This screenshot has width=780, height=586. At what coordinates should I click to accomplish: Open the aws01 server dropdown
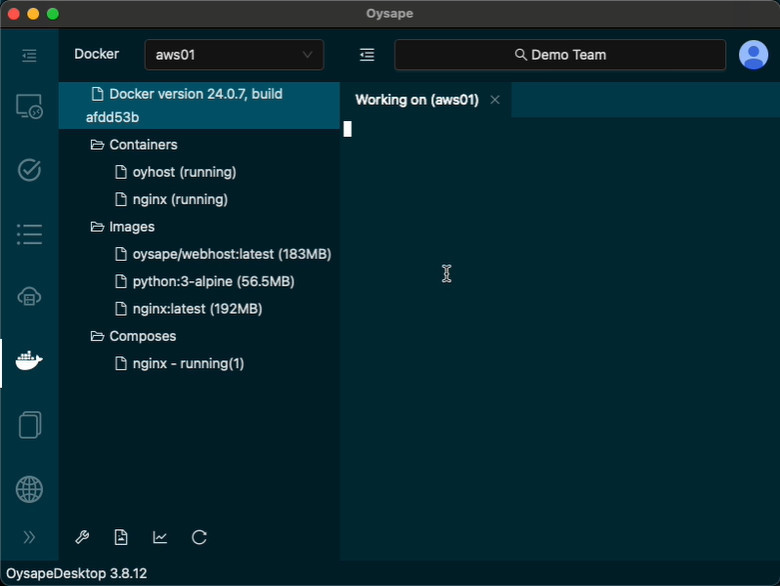pos(234,55)
